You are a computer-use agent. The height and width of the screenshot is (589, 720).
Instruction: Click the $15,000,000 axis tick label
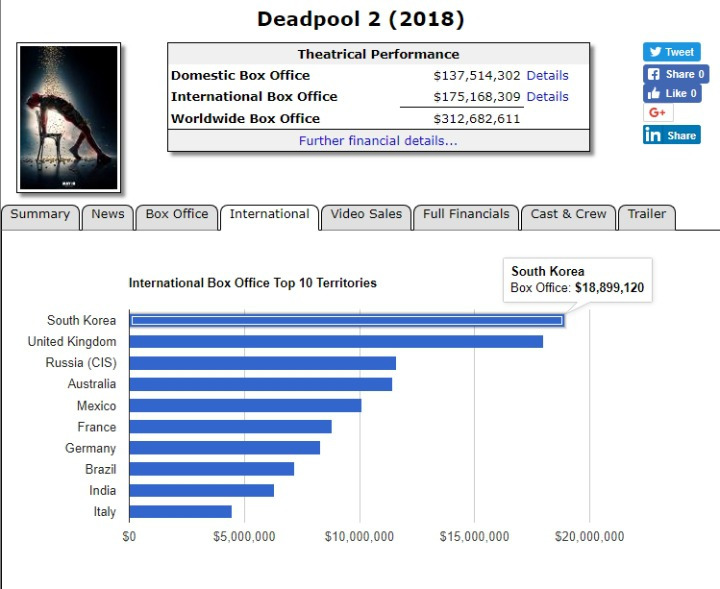coord(474,536)
